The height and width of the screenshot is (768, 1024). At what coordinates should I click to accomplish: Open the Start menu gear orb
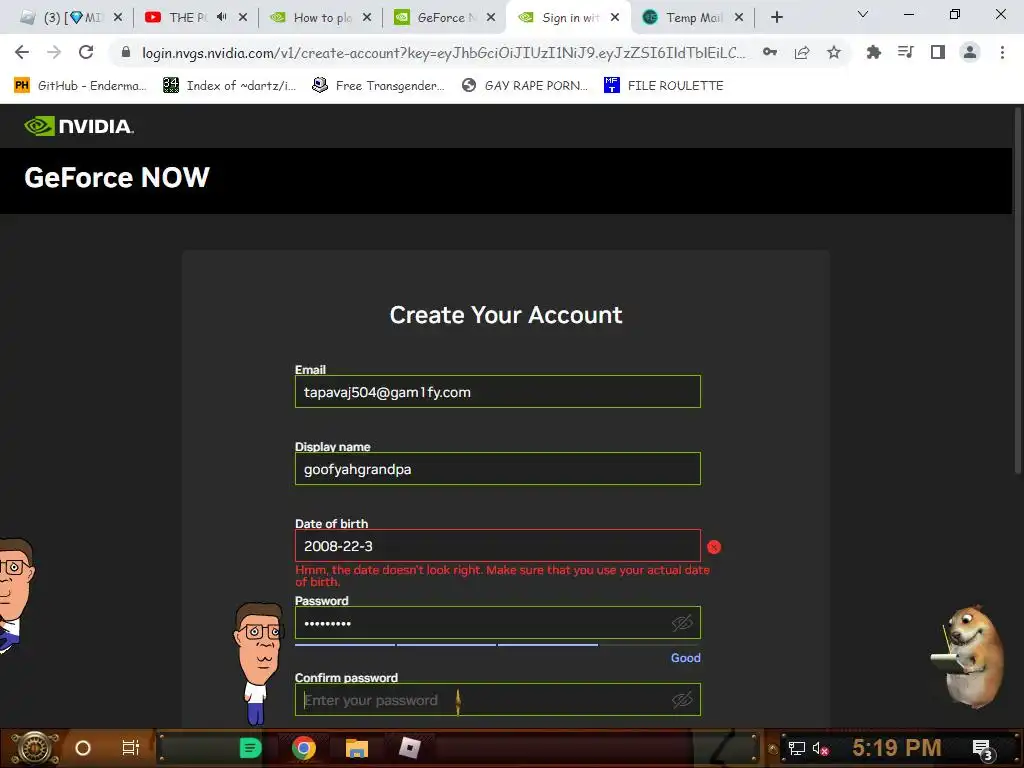point(34,748)
